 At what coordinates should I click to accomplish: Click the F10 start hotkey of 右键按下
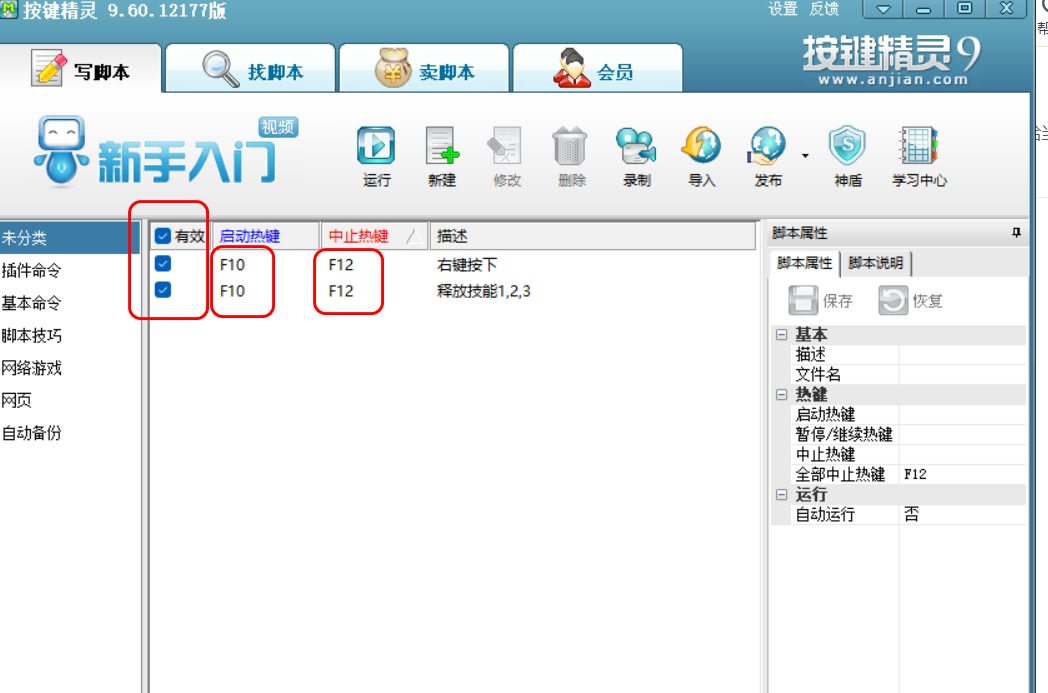(232, 265)
